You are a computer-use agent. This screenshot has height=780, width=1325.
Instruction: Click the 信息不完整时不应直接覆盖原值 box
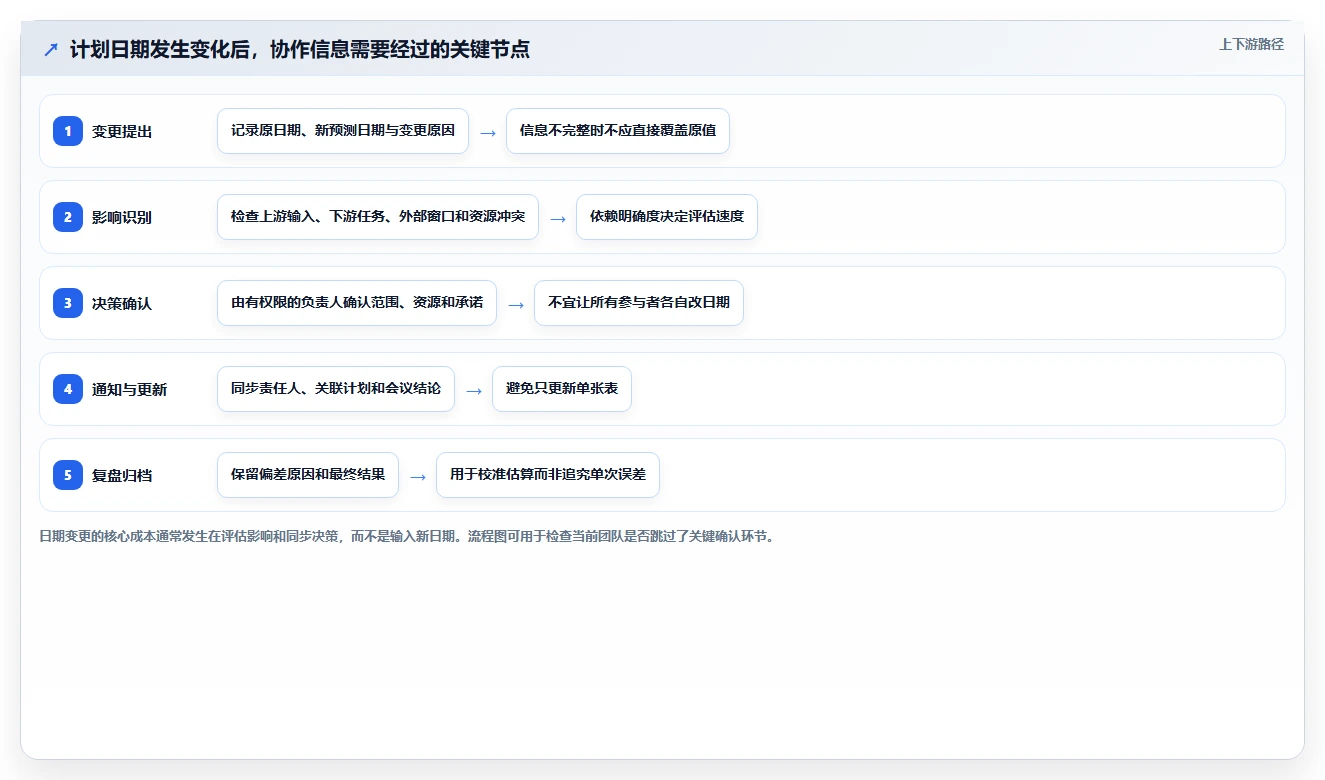coord(618,131)
